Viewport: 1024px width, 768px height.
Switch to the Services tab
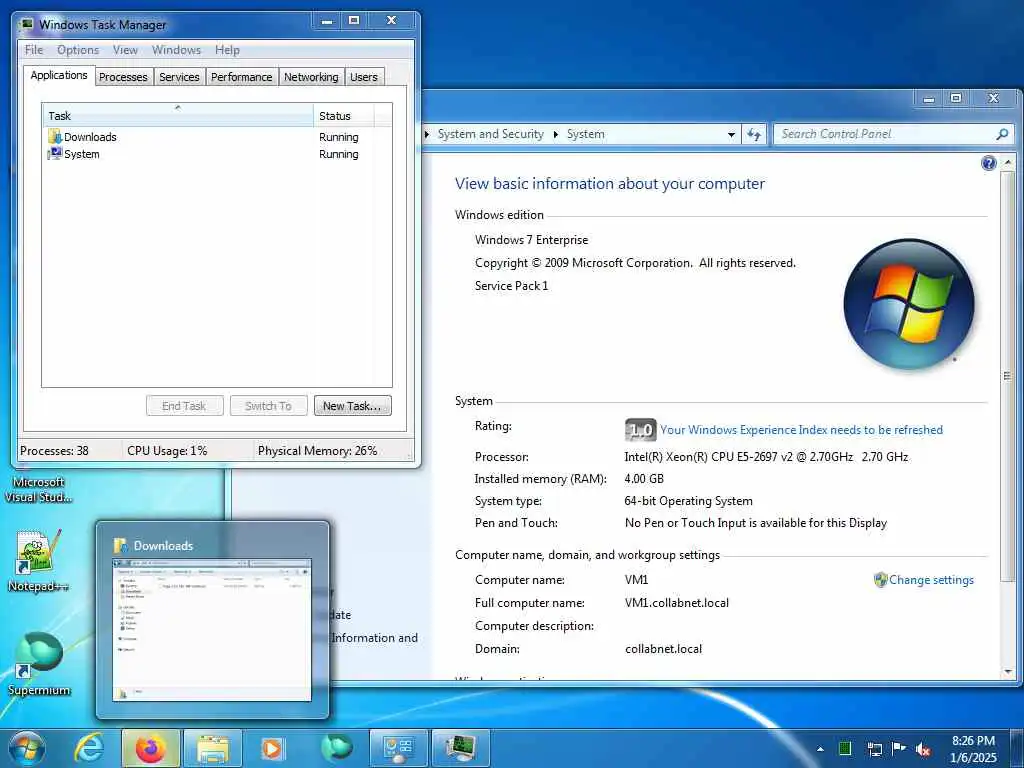coord(179,77)
